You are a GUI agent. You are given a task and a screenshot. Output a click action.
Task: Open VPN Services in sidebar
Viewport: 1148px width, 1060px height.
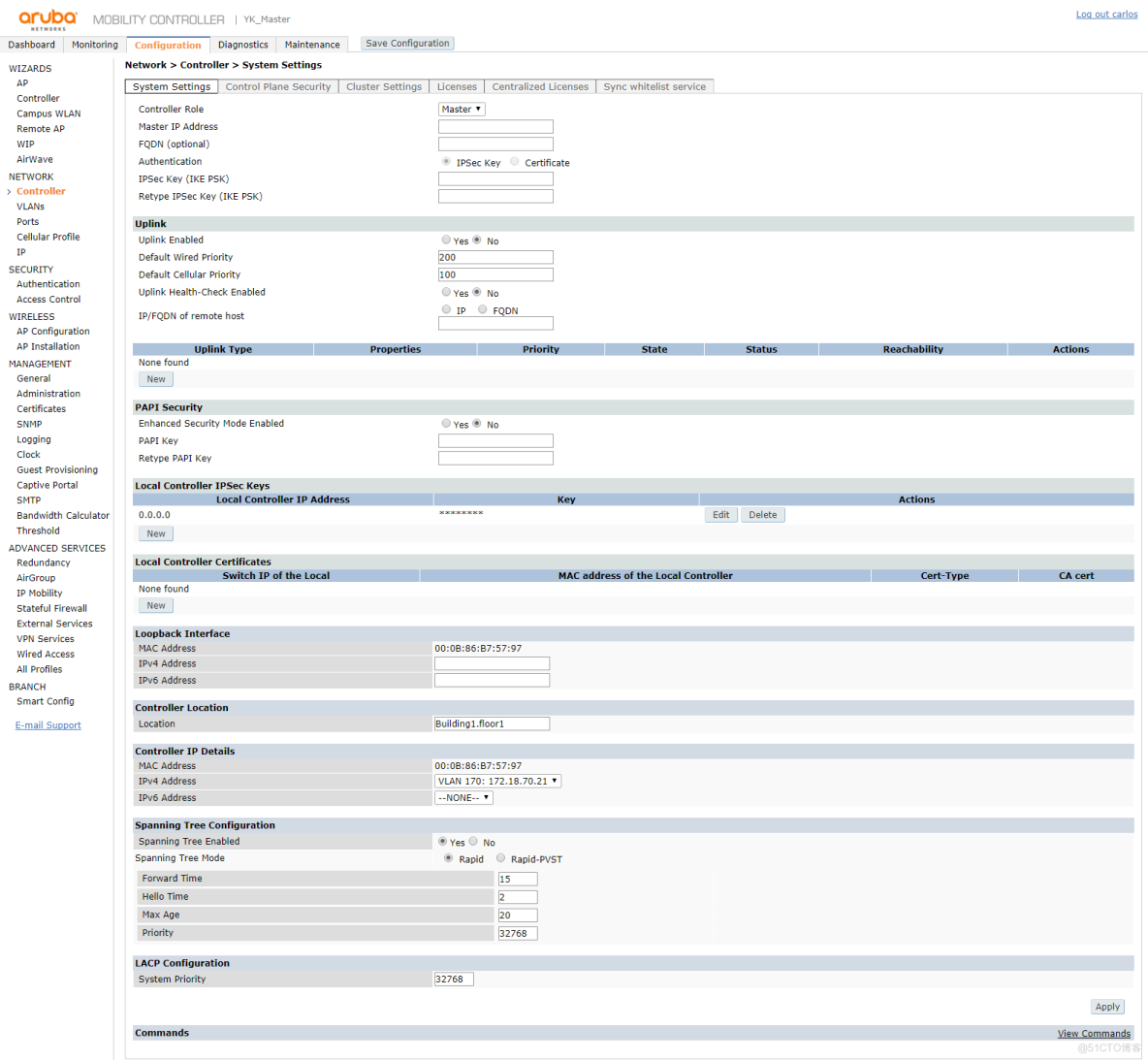(46, 639)
